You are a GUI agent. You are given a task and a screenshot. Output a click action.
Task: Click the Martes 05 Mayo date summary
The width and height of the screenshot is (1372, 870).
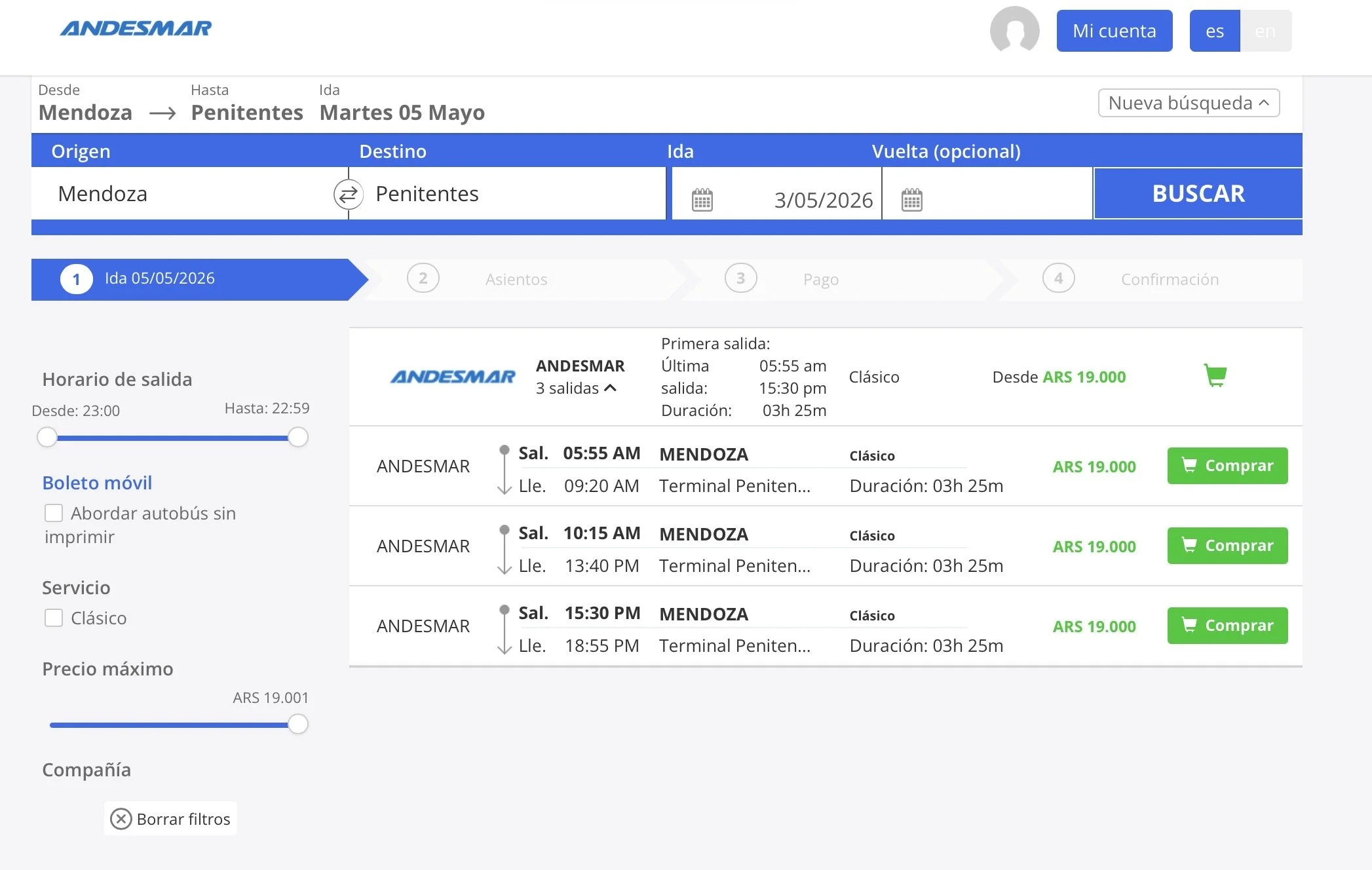click(x=402, y=112)
